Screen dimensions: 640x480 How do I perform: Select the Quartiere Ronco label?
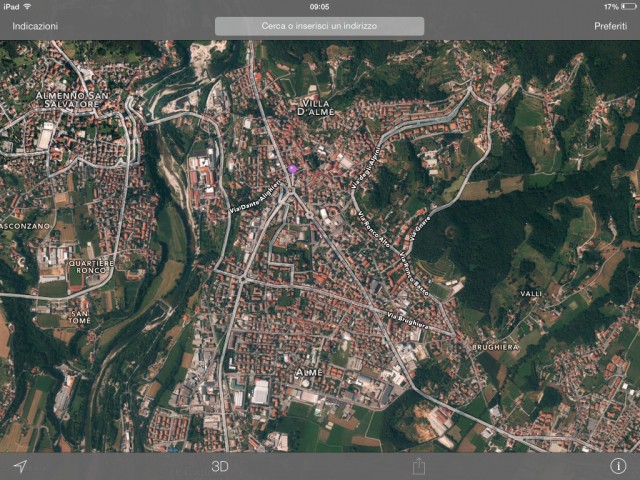pyautogui.click(x=90, y=267)
